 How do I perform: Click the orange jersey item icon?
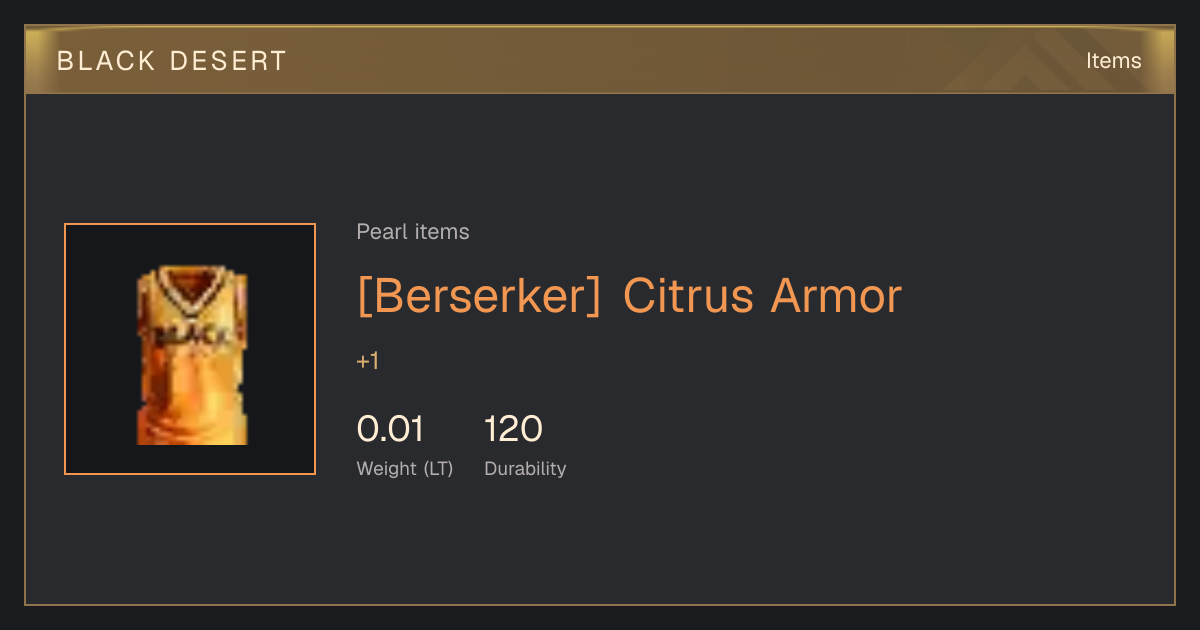tap(192, 355)
